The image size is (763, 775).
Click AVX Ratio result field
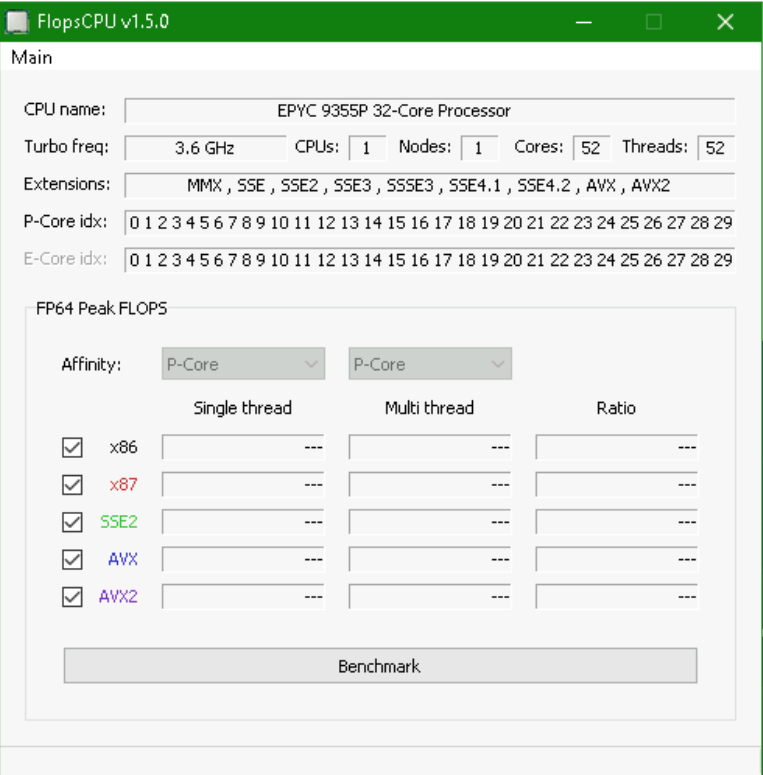(617, 560)
